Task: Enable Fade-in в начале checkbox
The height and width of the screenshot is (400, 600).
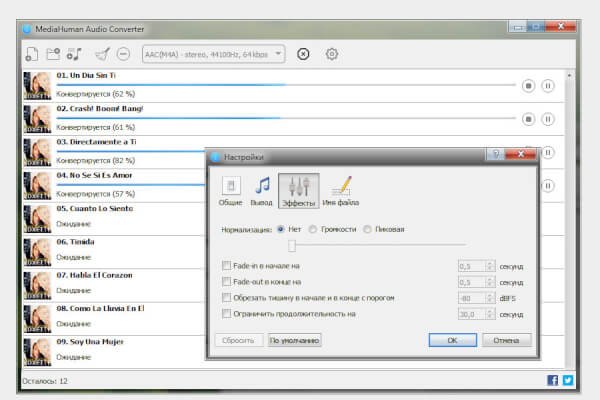Action: (226, 265)
